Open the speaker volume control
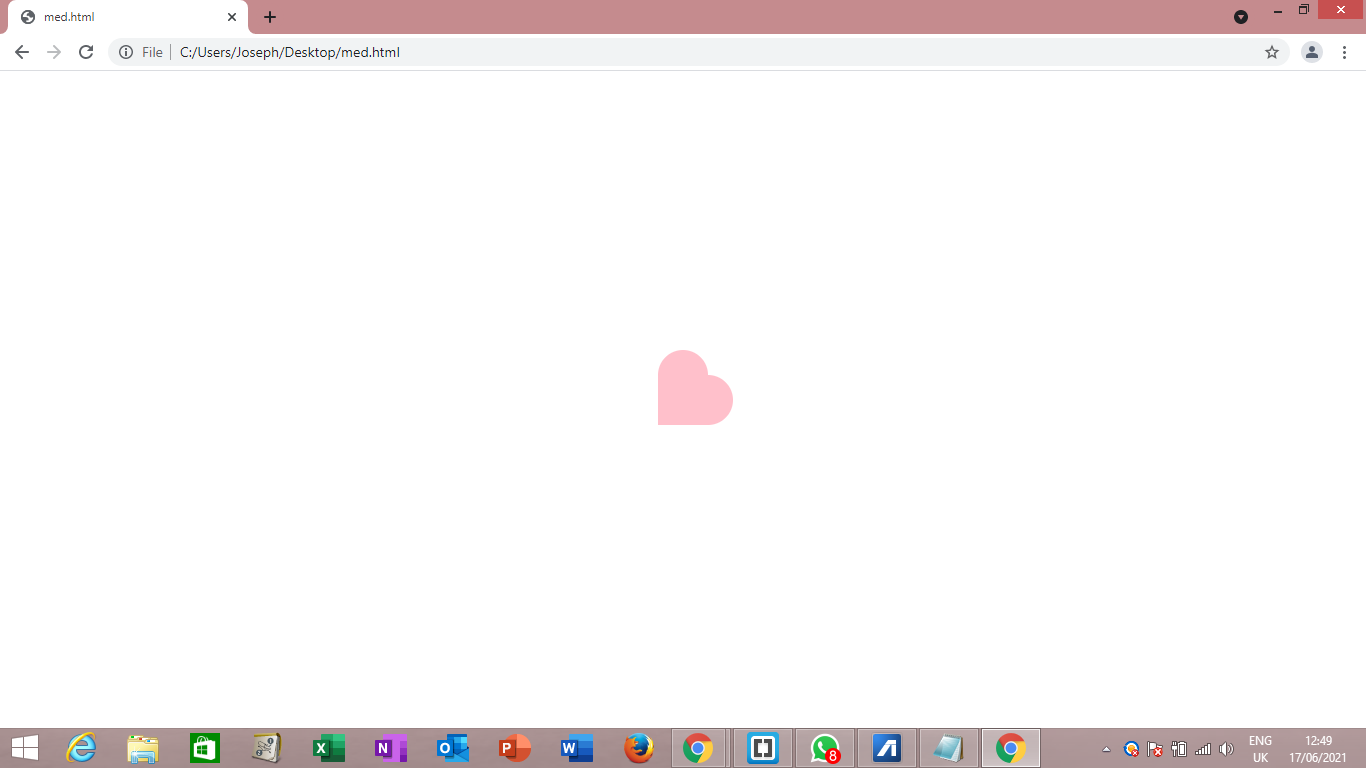 click(1226, 747)
